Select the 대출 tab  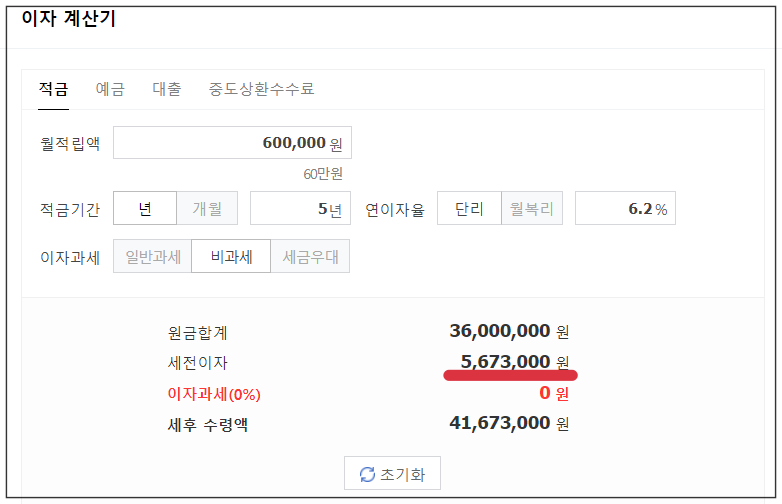click(167, 89)
